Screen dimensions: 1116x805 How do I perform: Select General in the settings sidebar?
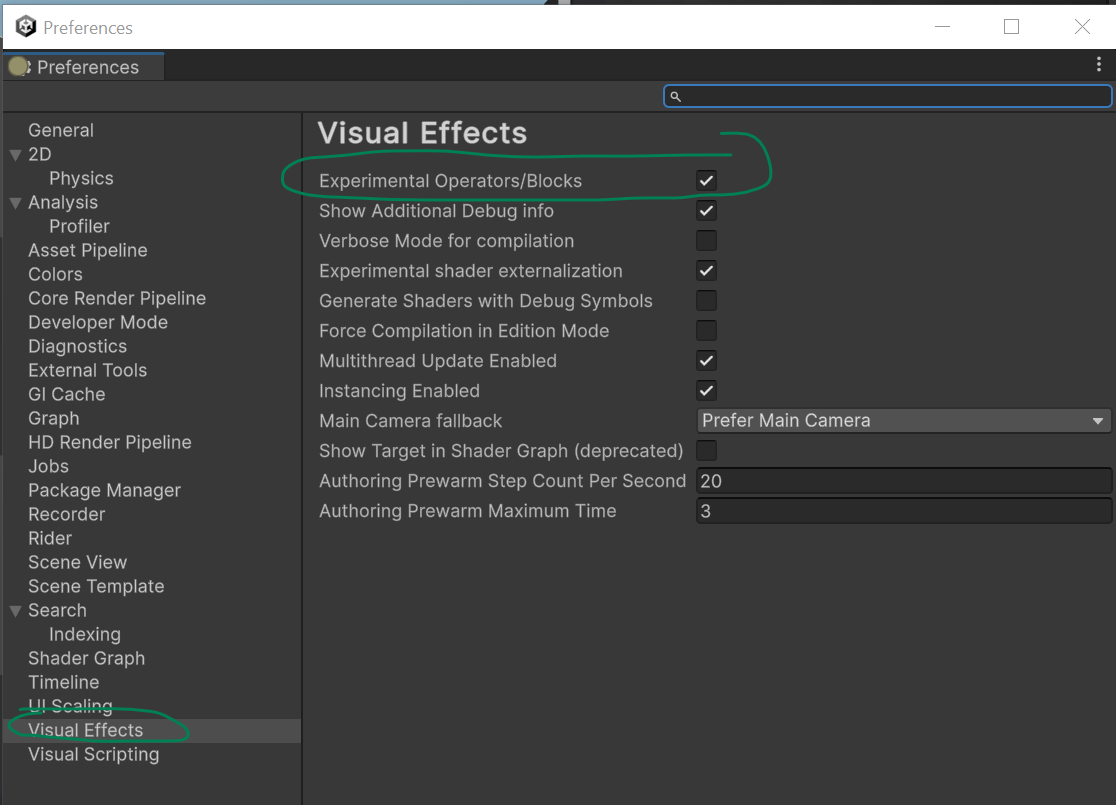pos(61,130)
